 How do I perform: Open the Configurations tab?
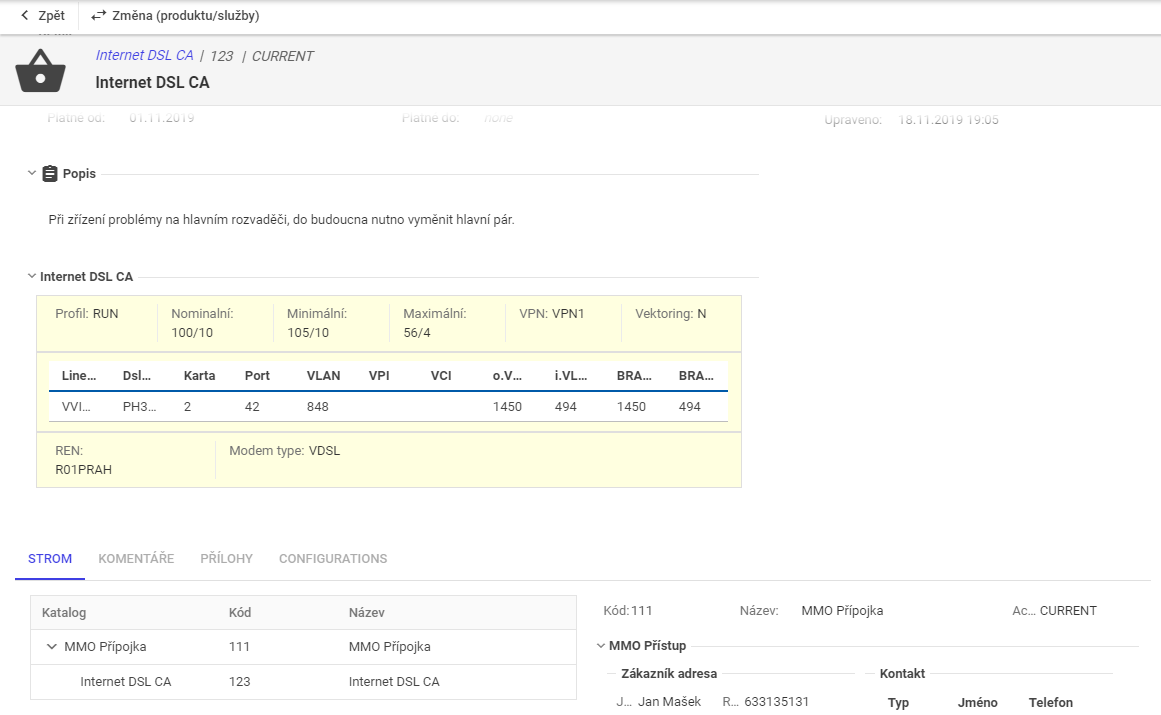(x=332, y=559)
